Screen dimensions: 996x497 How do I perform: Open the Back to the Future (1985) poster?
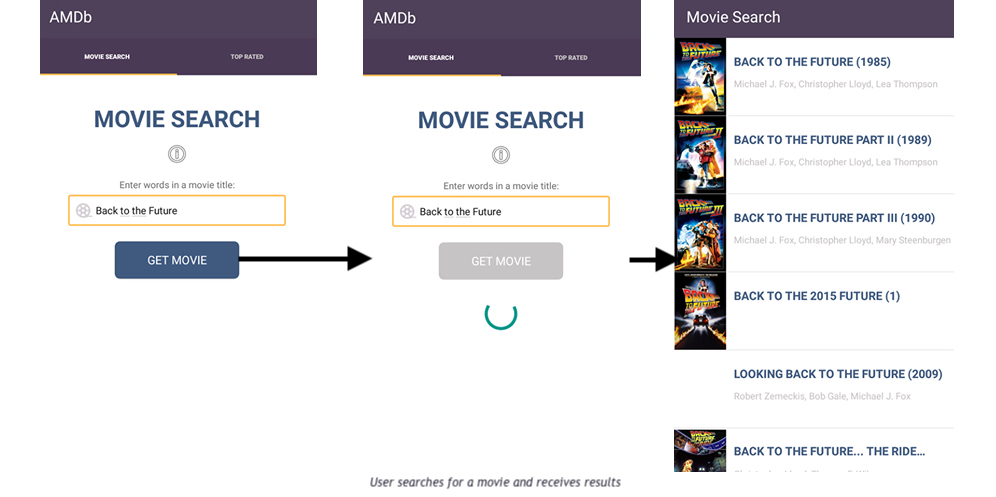tap(700, 77)
